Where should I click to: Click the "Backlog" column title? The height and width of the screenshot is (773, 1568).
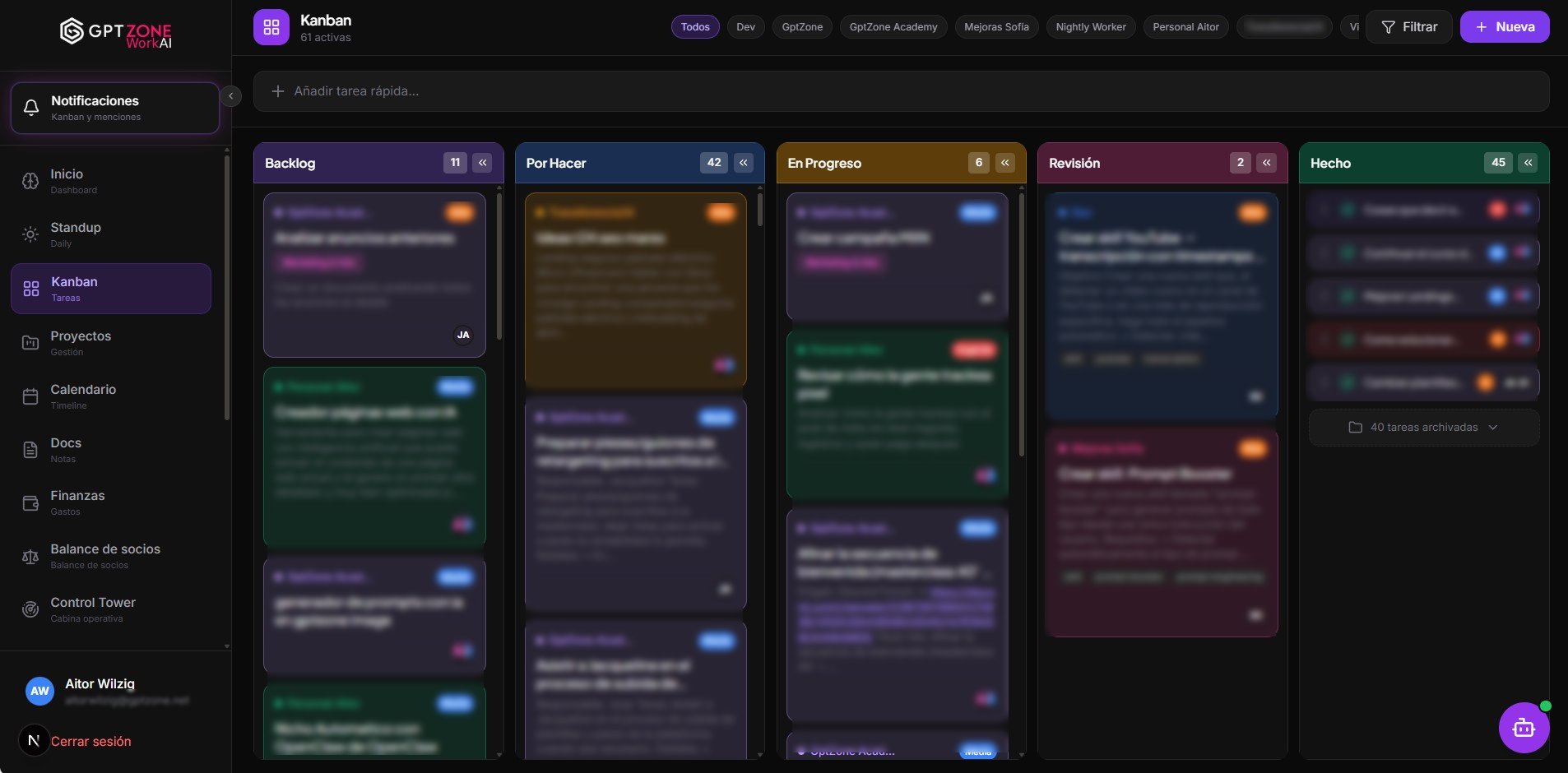coord(290,163)
